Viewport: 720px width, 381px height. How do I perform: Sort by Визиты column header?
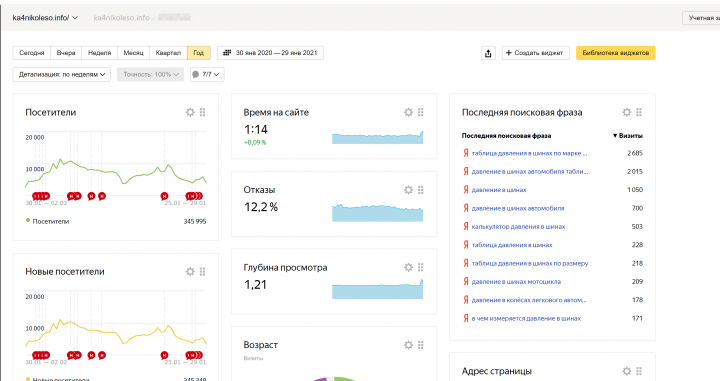(628, 136)
